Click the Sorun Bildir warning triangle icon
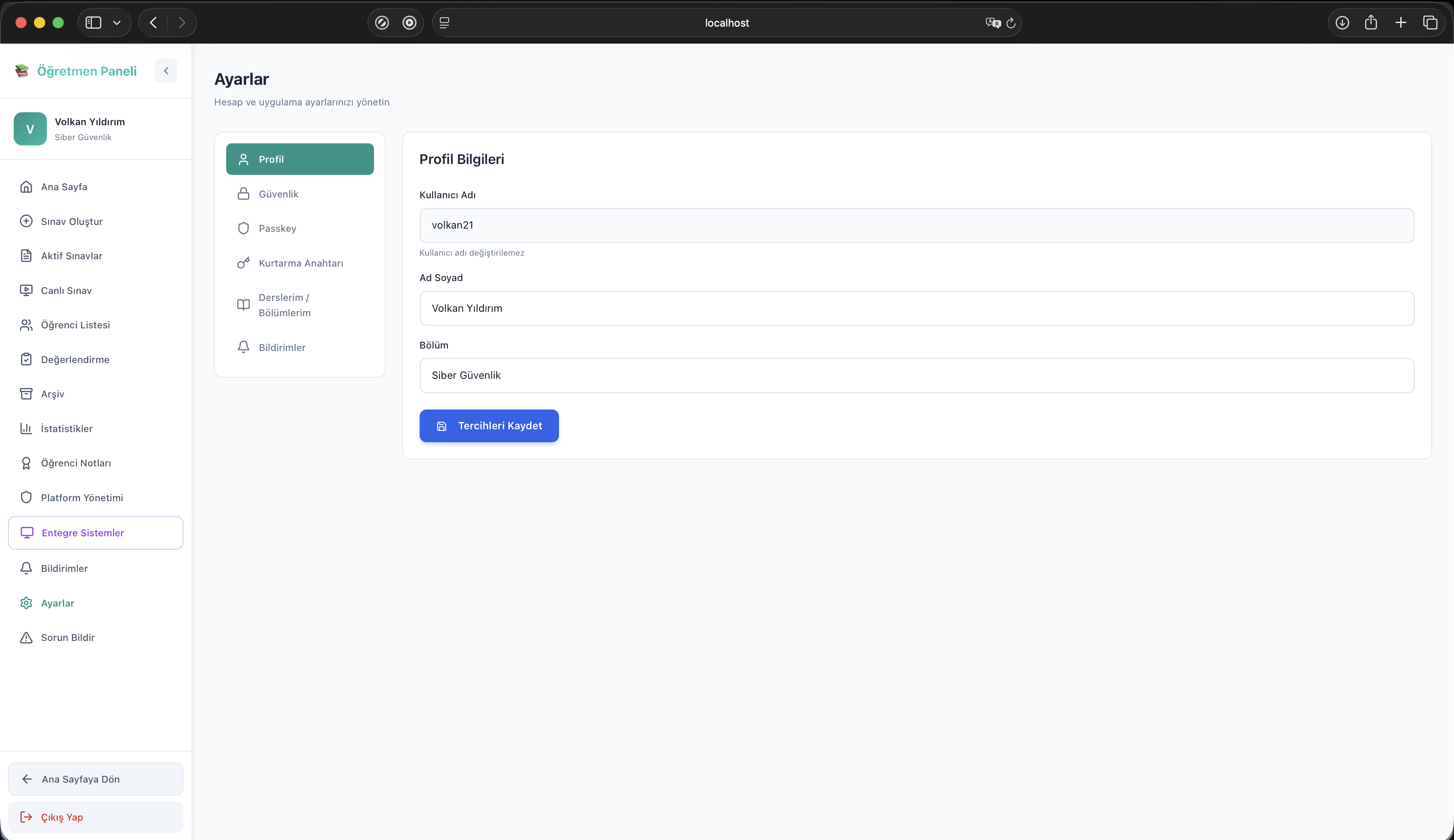 (x=26, y=637)
